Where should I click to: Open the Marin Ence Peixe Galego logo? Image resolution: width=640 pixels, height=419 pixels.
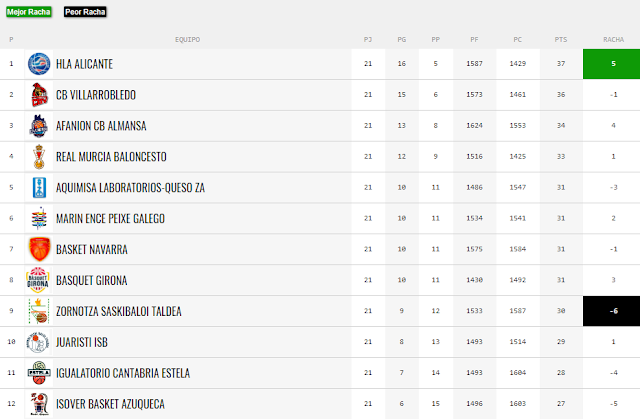[x=39, y=218]
